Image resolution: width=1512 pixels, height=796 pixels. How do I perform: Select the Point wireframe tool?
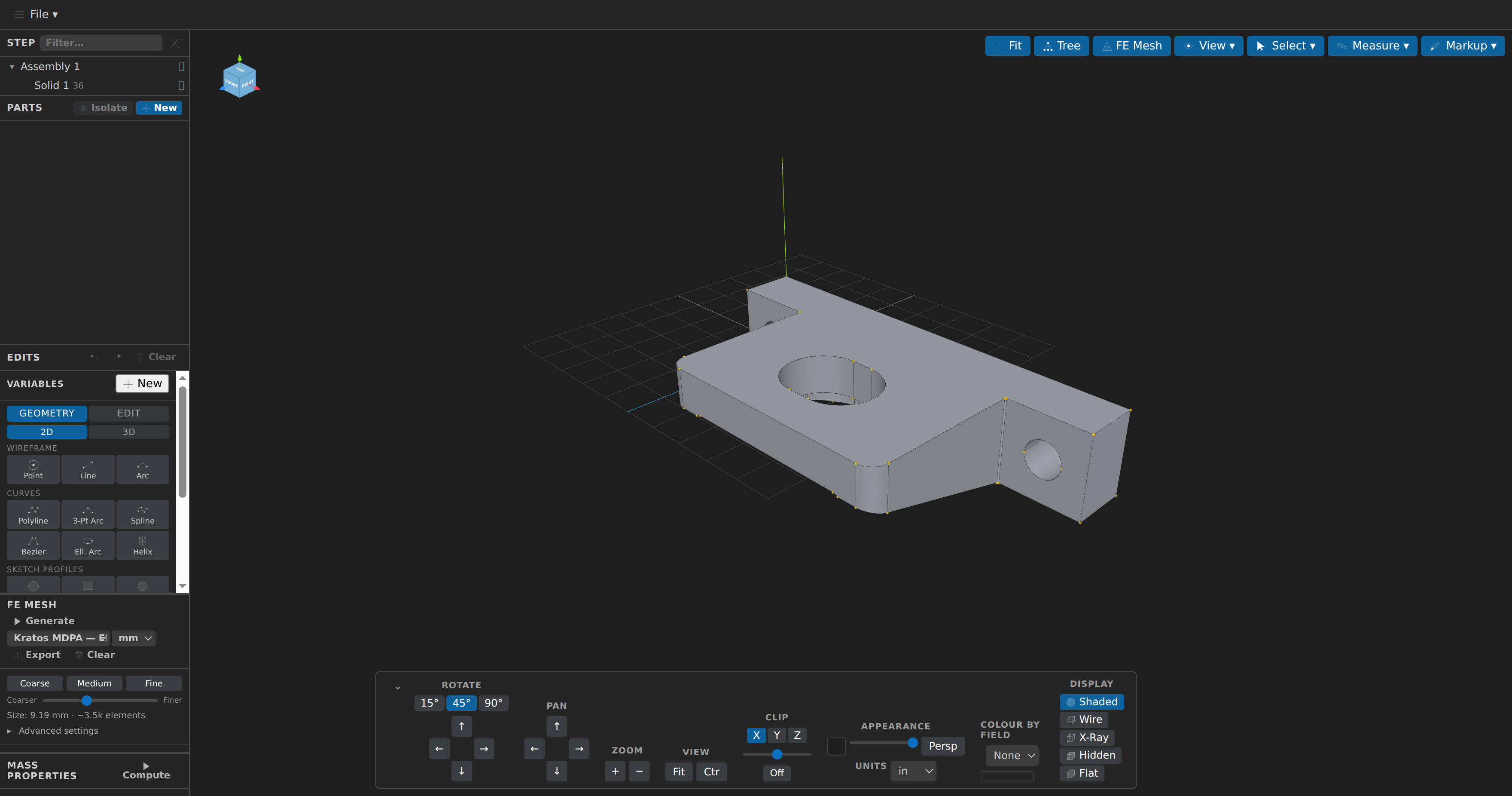33,469
